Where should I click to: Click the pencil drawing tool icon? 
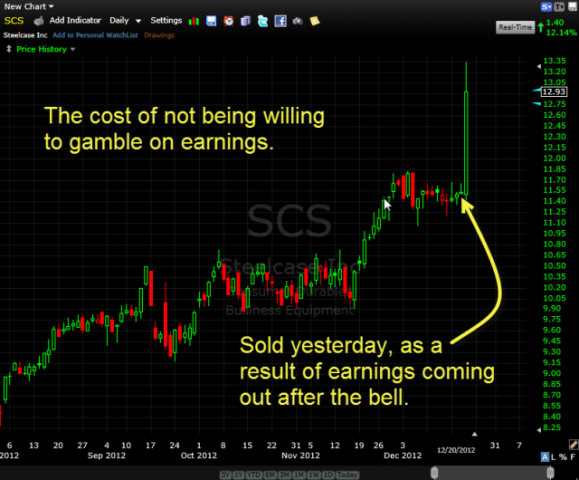[x=573, y=444]
